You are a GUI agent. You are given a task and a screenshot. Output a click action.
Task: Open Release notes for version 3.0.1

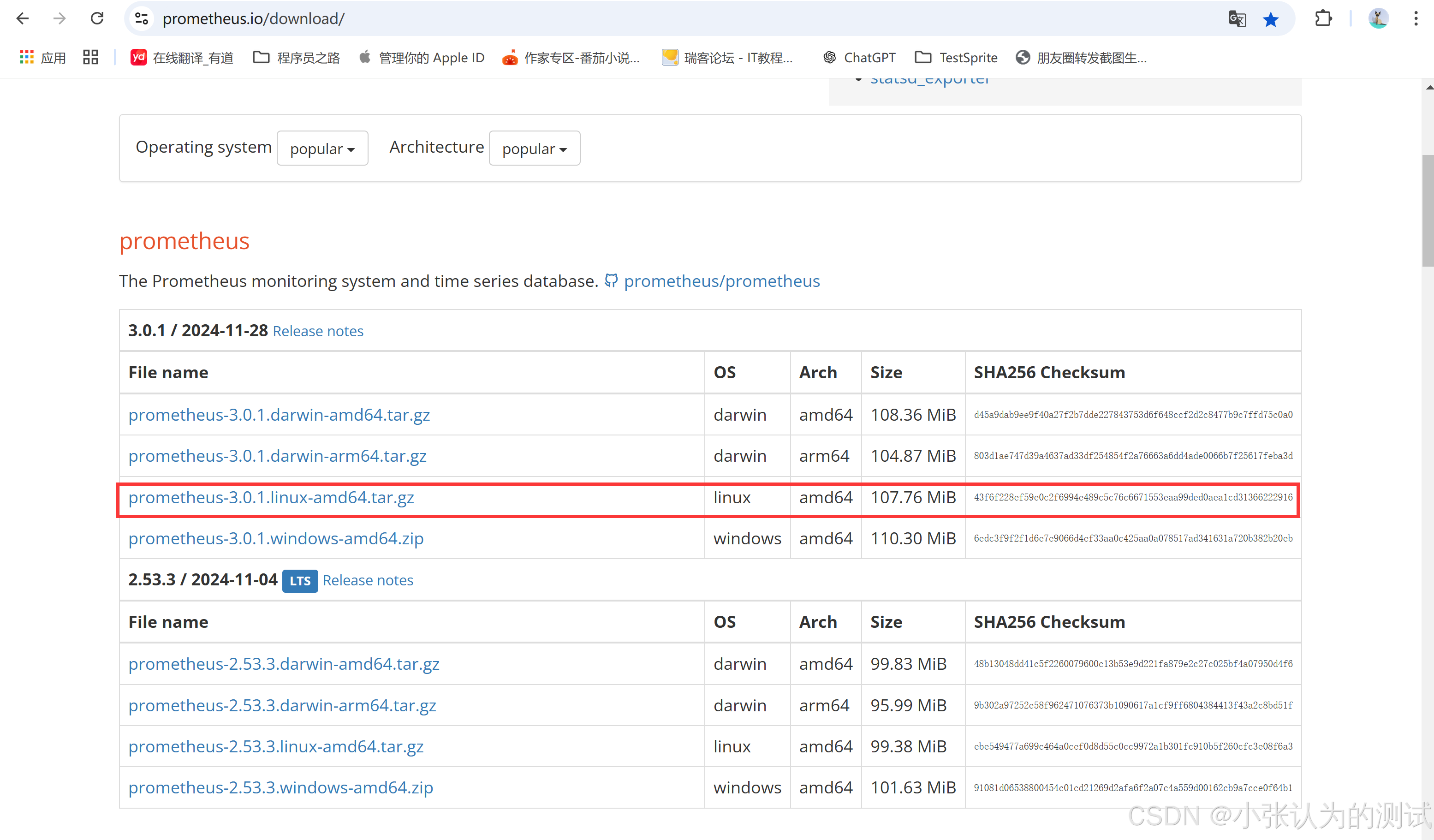[317, 331]
